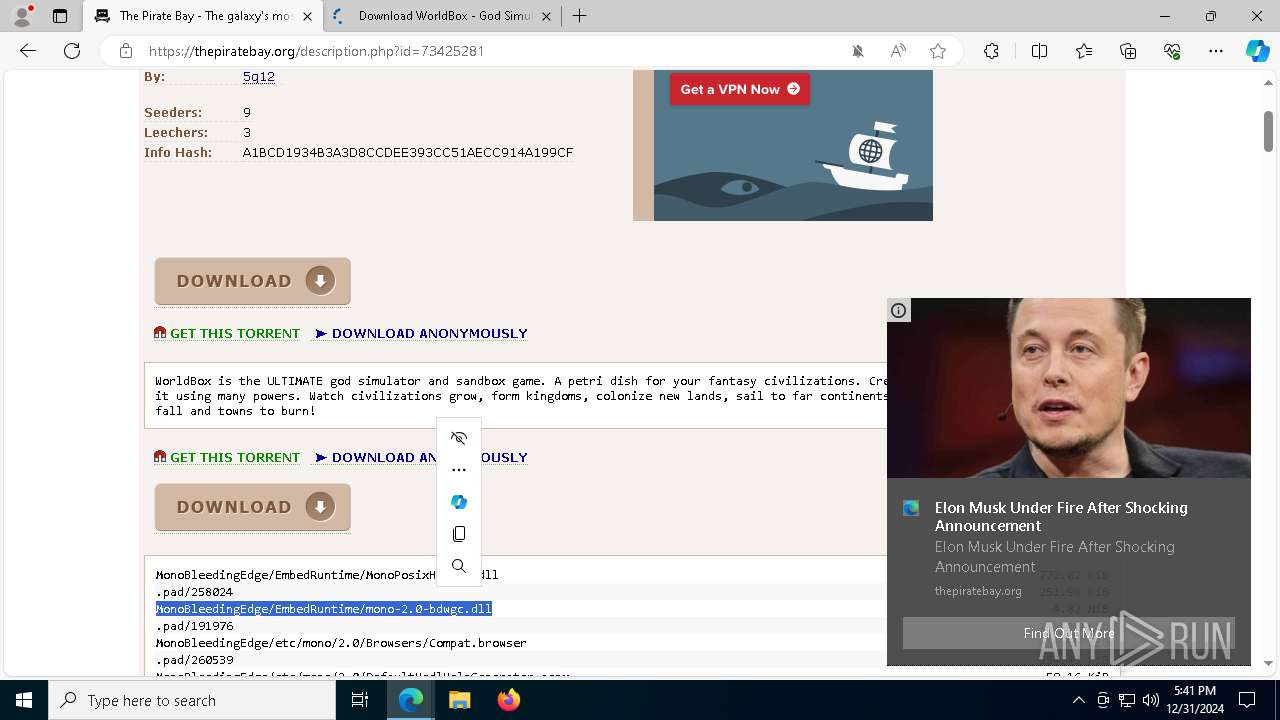Open Windows Start menu
The height and width of the screenshot is (720, 1280).
tap(24, 701)
